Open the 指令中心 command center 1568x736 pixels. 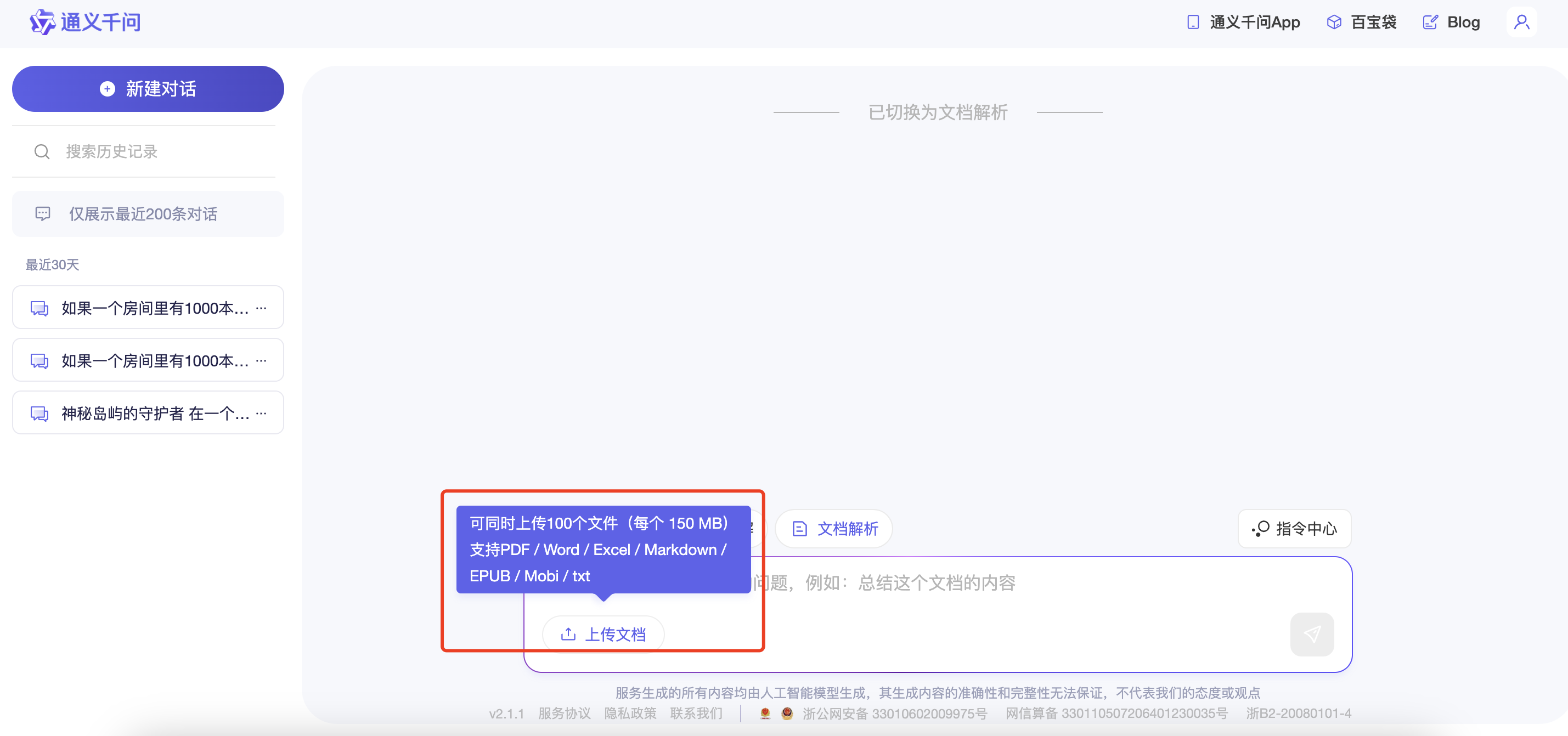pos(1294,529)
